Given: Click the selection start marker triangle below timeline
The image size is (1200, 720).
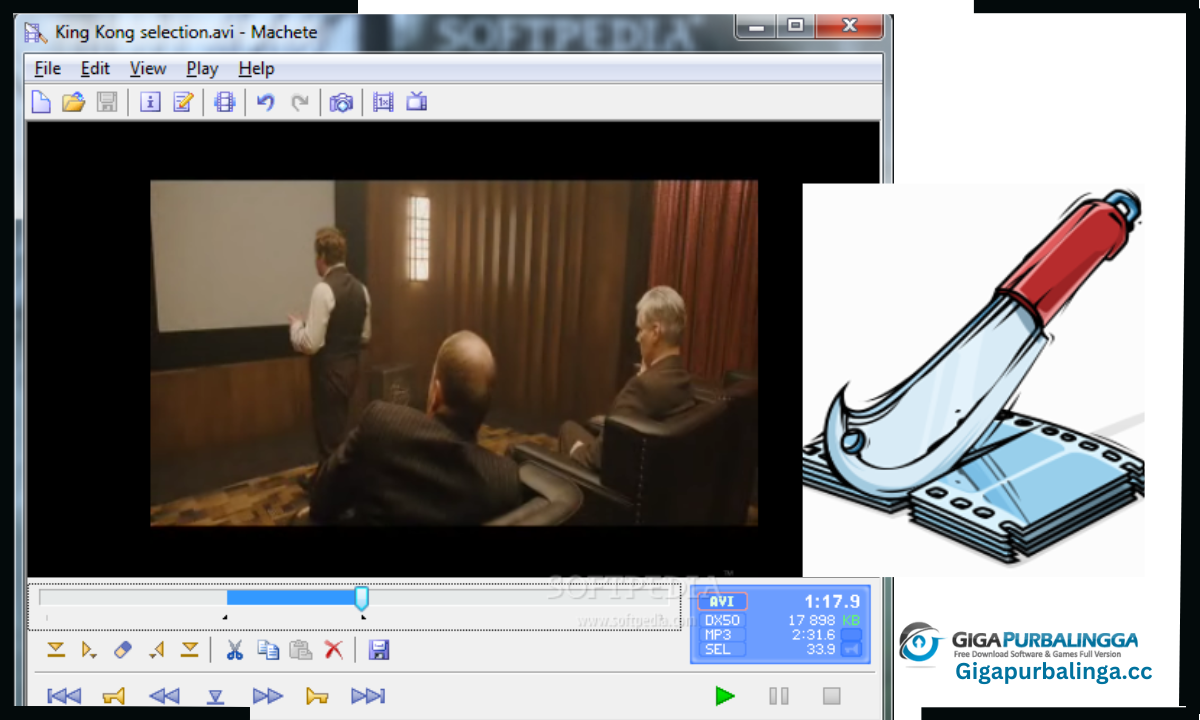Looking at the screenshot, I should coord(225,617).
